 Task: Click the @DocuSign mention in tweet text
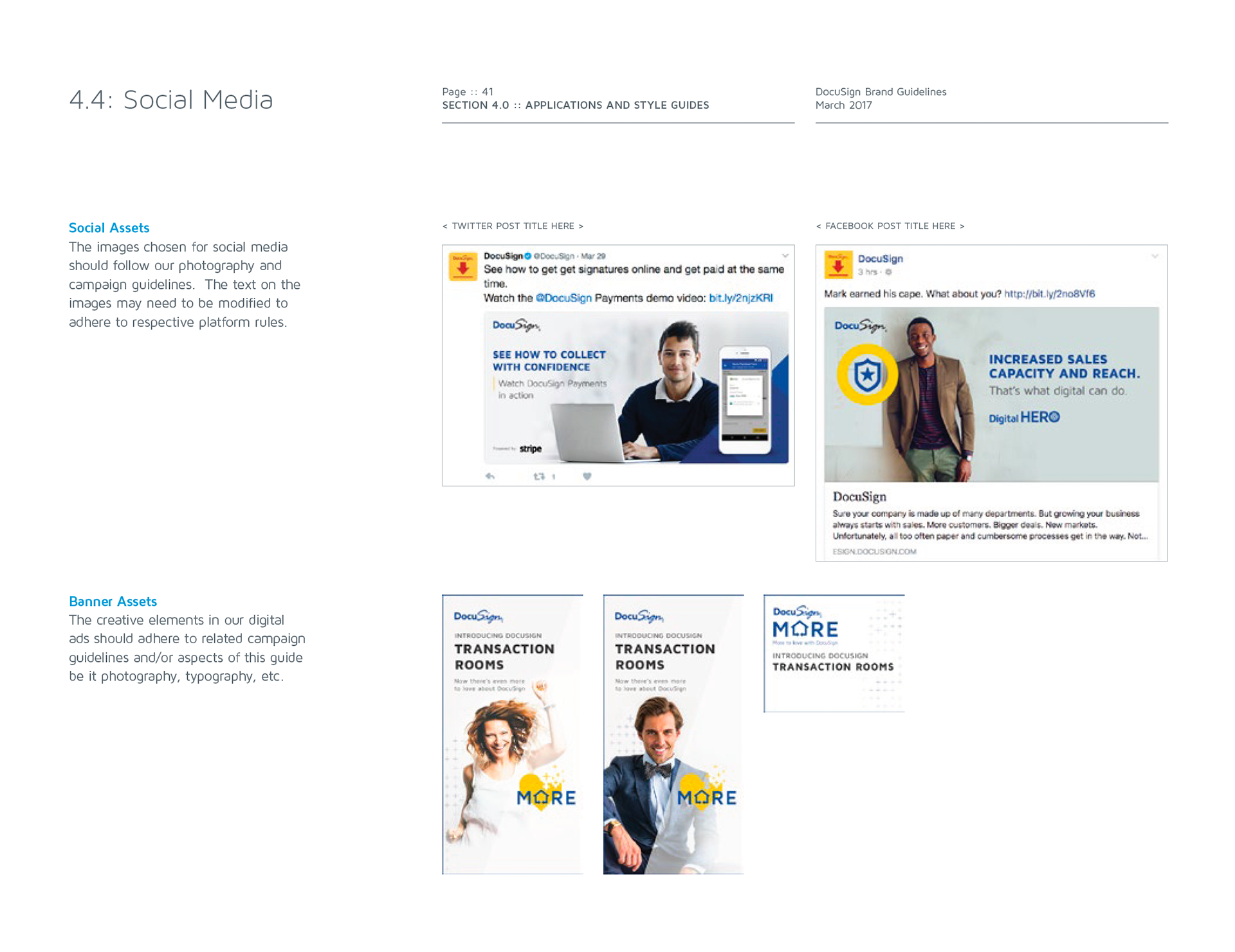tap(563, 298)
